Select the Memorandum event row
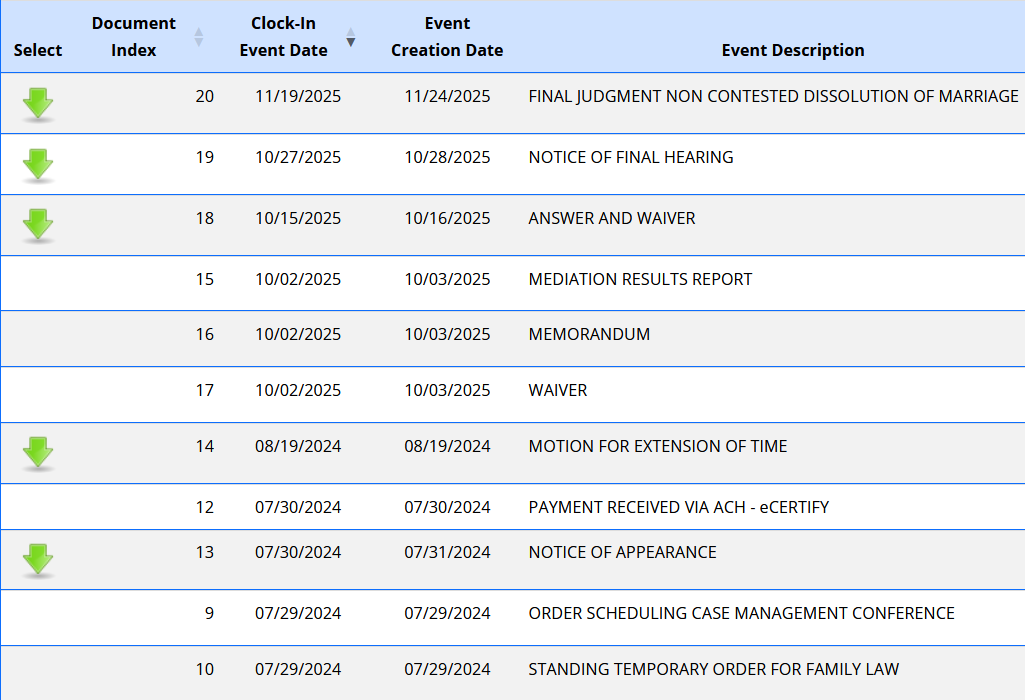Screen dimensions: 1025x700 (x=589, y=335)
